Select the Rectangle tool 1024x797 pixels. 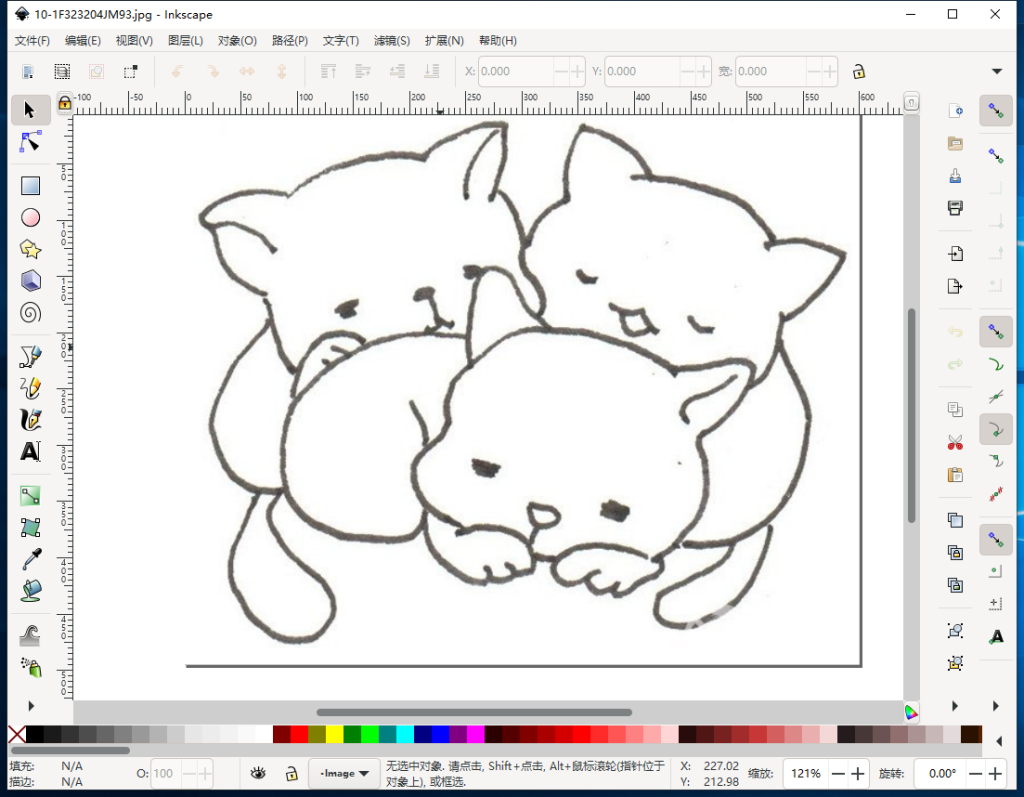tap(30, 186)
